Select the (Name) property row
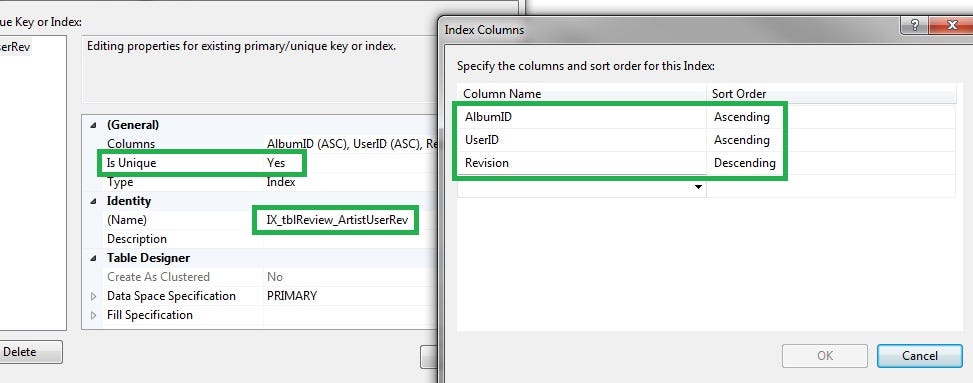Viewport: 973px width, 383px height. 261,220
